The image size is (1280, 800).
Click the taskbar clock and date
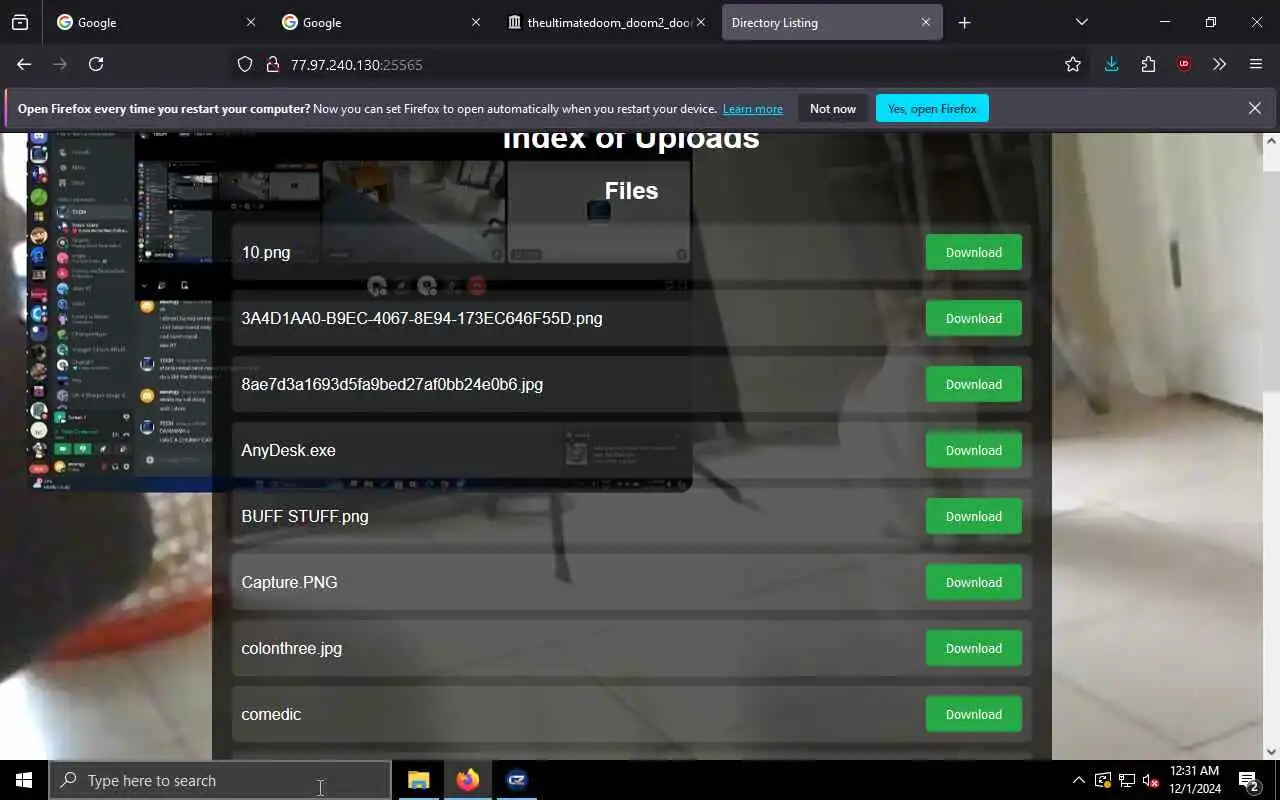(1194, 780)
